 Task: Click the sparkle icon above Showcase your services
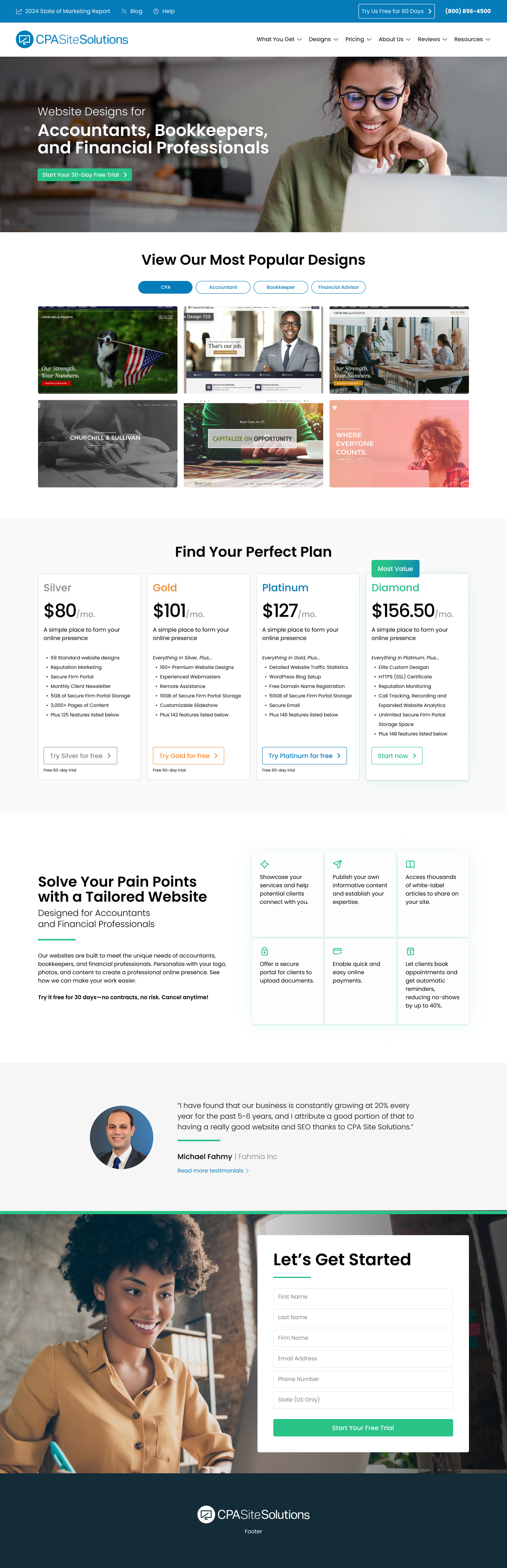[265, 864]
